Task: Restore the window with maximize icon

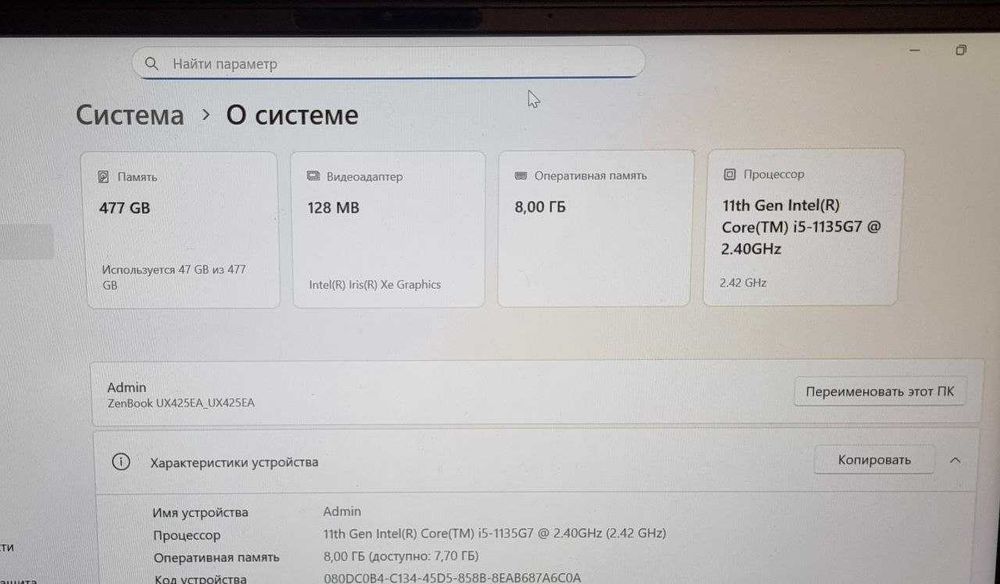Action: pos(960,50)
